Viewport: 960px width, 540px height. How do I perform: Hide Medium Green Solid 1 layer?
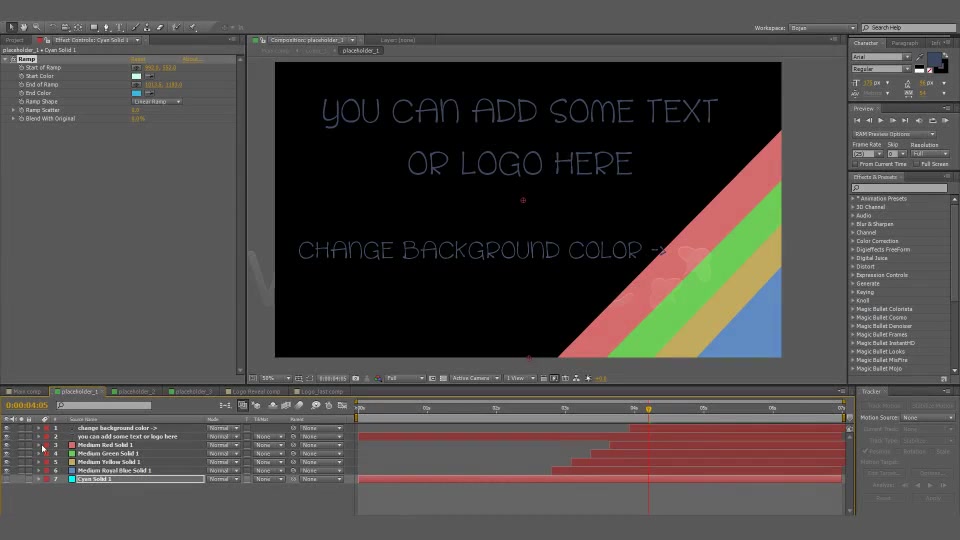pyautogui.click(x=7, y=454)
